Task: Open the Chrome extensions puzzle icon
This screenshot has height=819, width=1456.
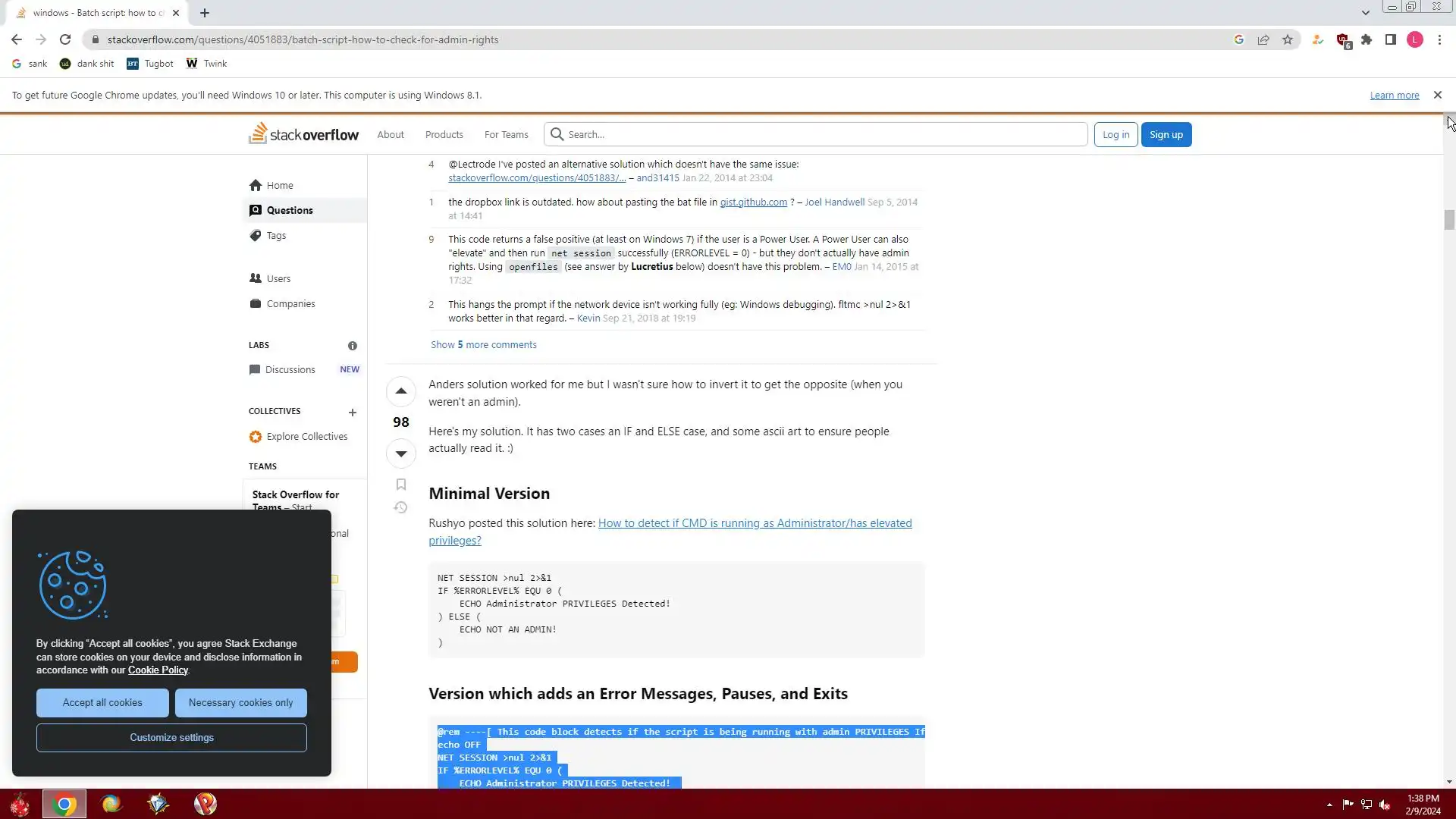Action: (1366, 39)
